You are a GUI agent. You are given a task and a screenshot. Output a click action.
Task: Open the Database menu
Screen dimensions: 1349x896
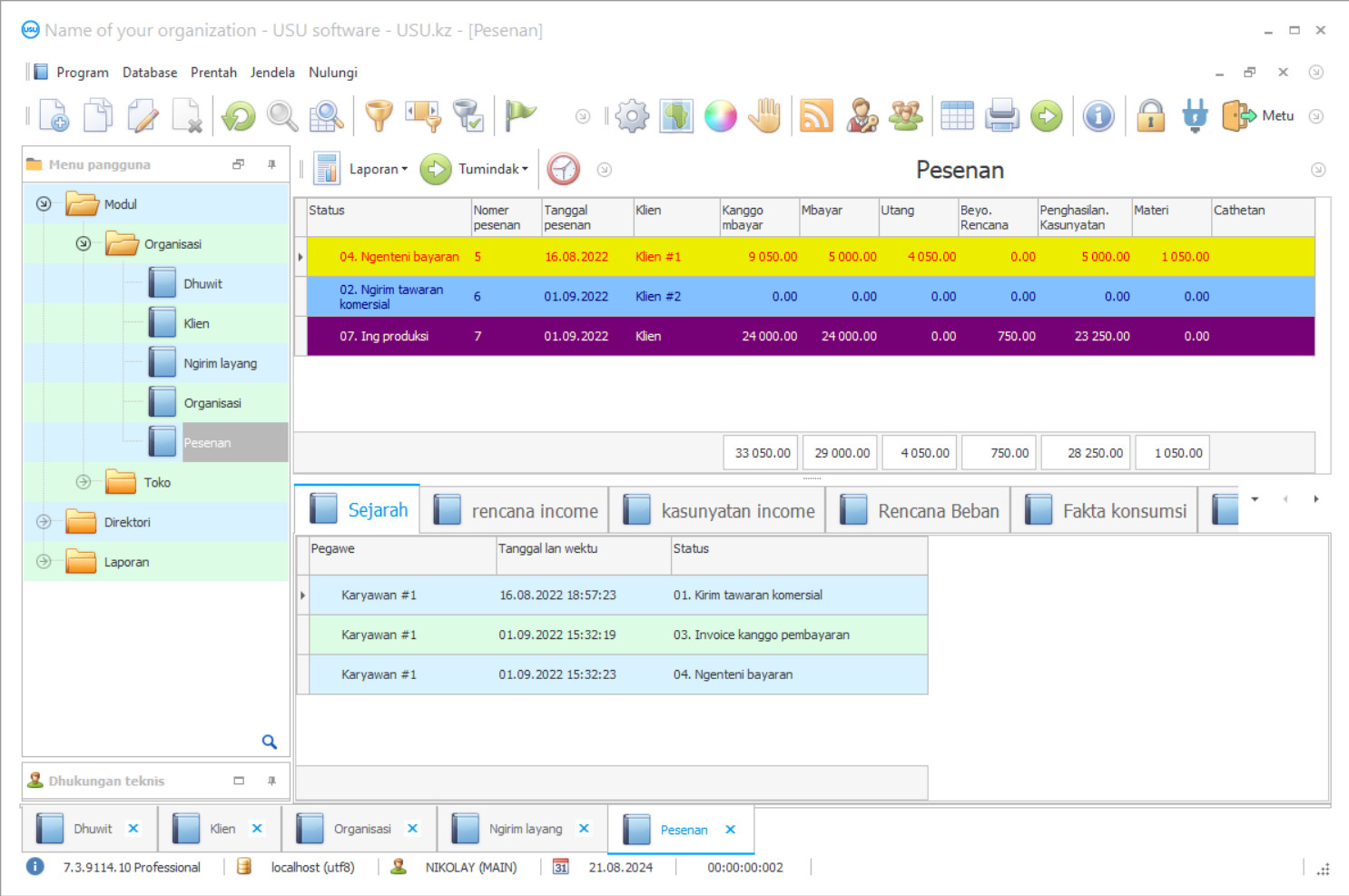149,72
